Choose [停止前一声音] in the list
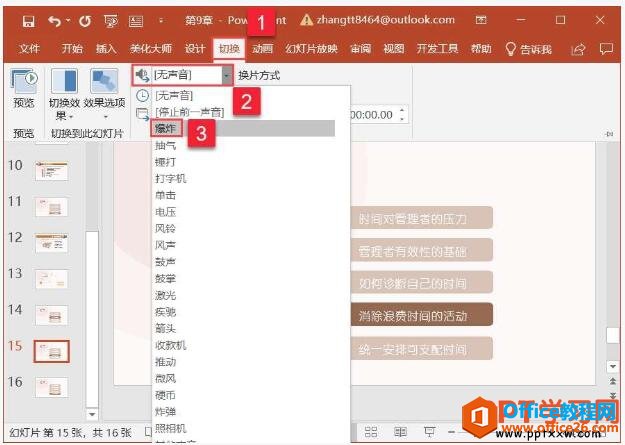The width and height of the screenshot is (625, 445). [x=190, y=112]
